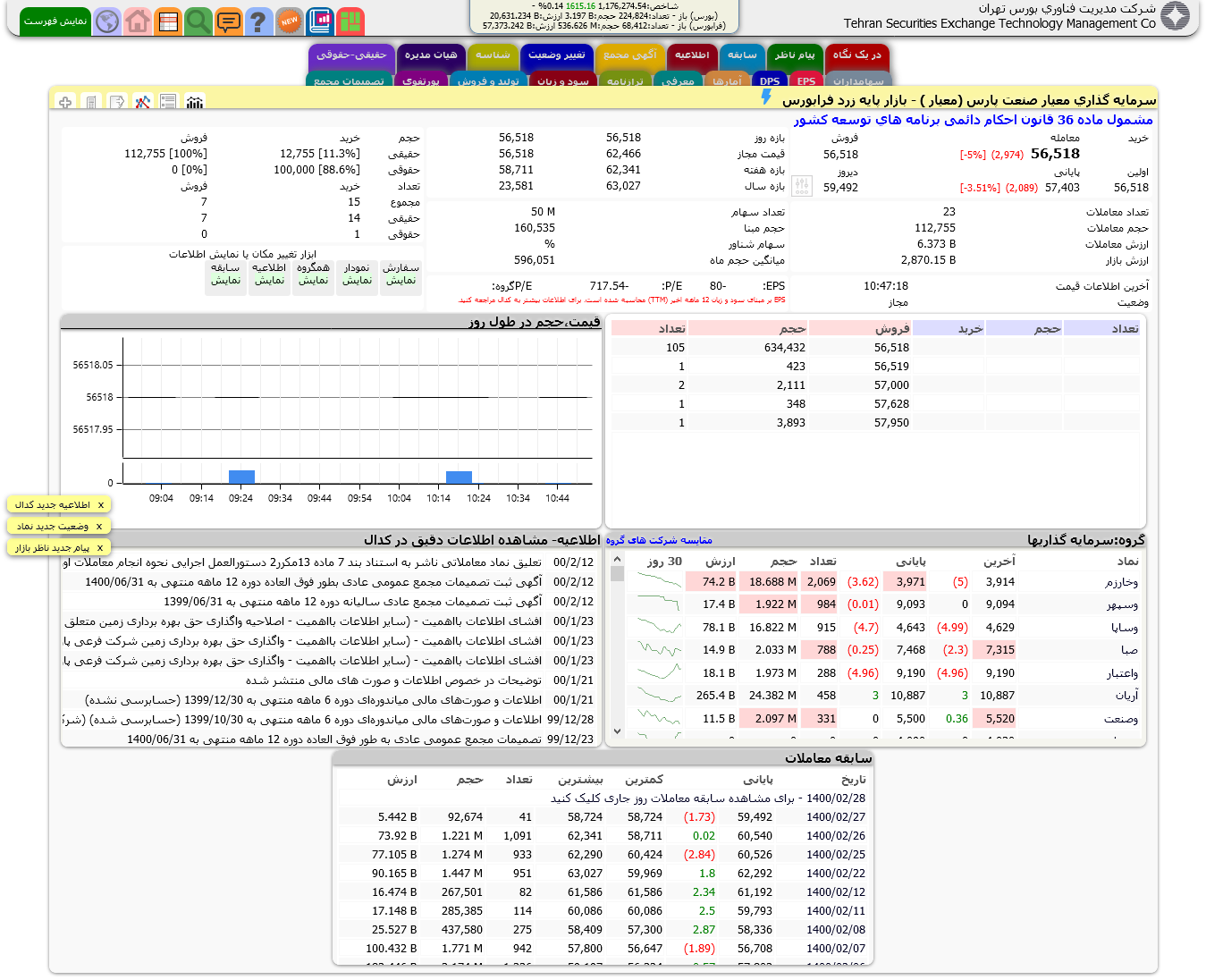This screenshot has height=980, width=1206.
Task: Click the note/edit icon on yellow title bar
Action: [x=117, y=103]
